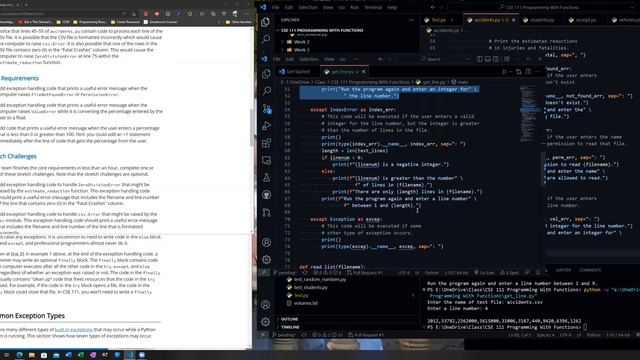Click Python language mode in lower status bar
Image resolution: width=640 pixels, height=360 pixels.
(593, 335)
